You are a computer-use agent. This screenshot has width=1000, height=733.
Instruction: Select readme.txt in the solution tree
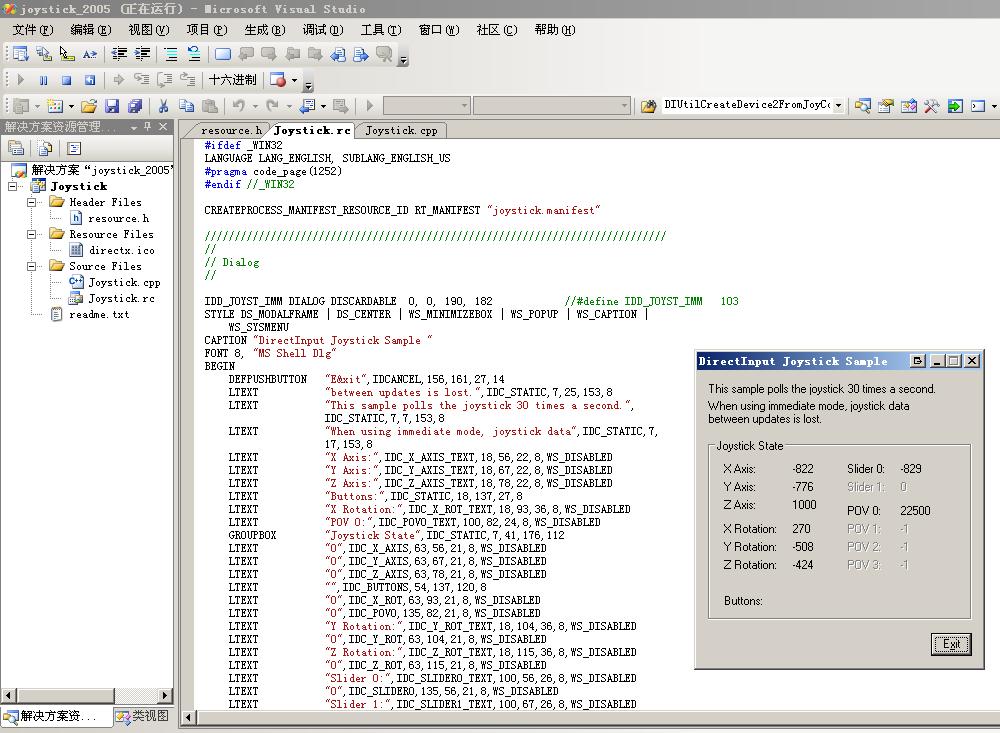click(99, 315)
